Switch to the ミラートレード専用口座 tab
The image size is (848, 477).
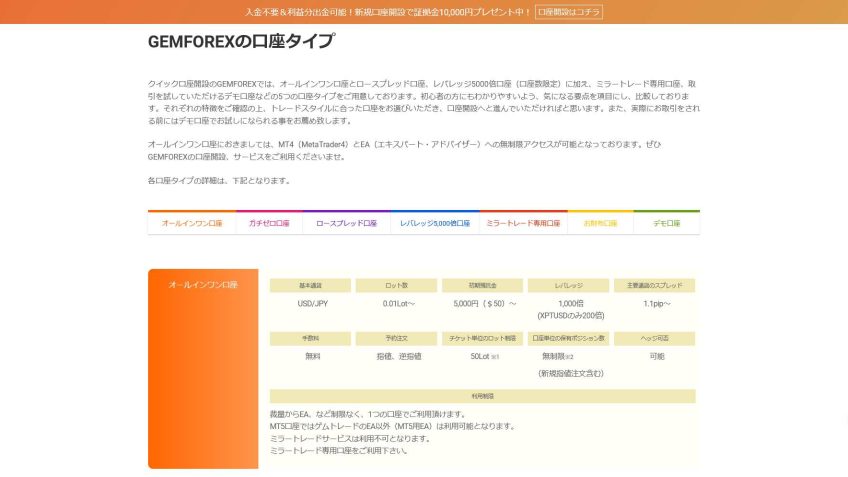pyautogui.click(x=523, y=223)
